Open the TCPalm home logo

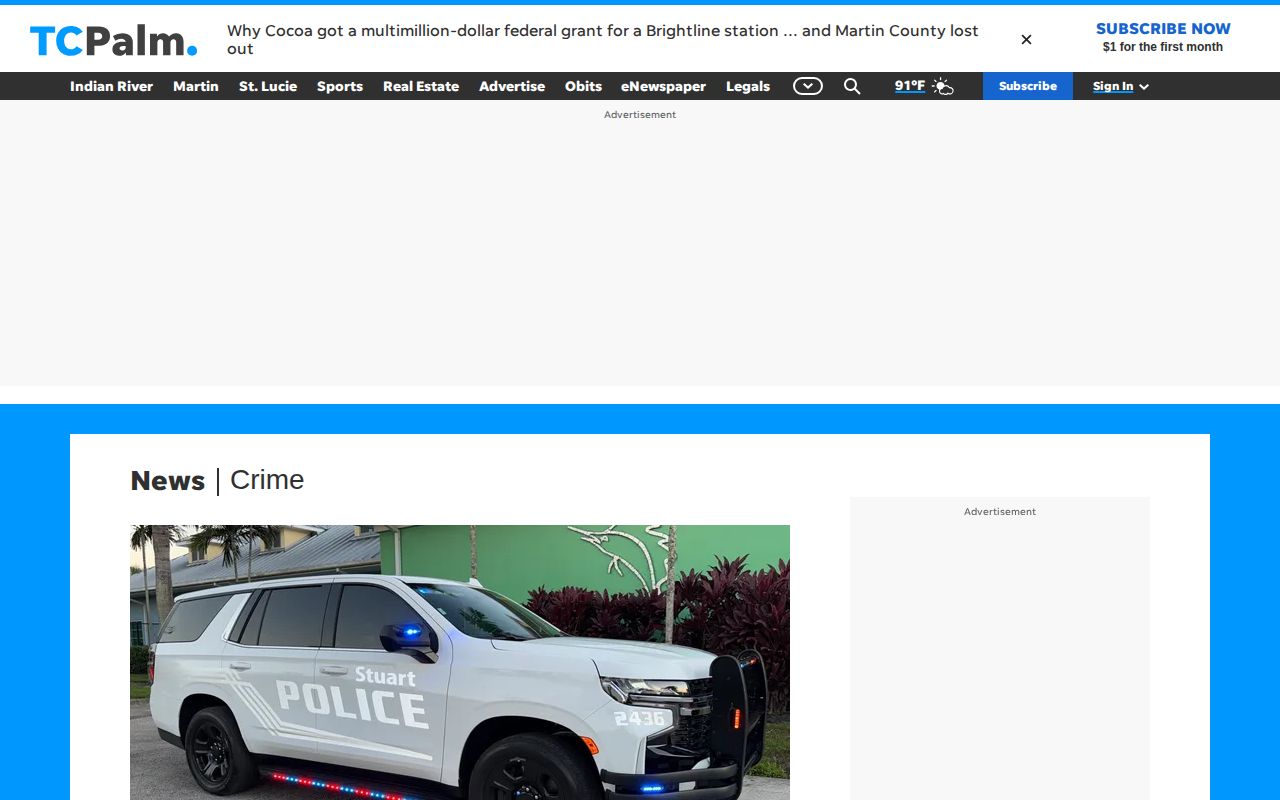point(114,40)
